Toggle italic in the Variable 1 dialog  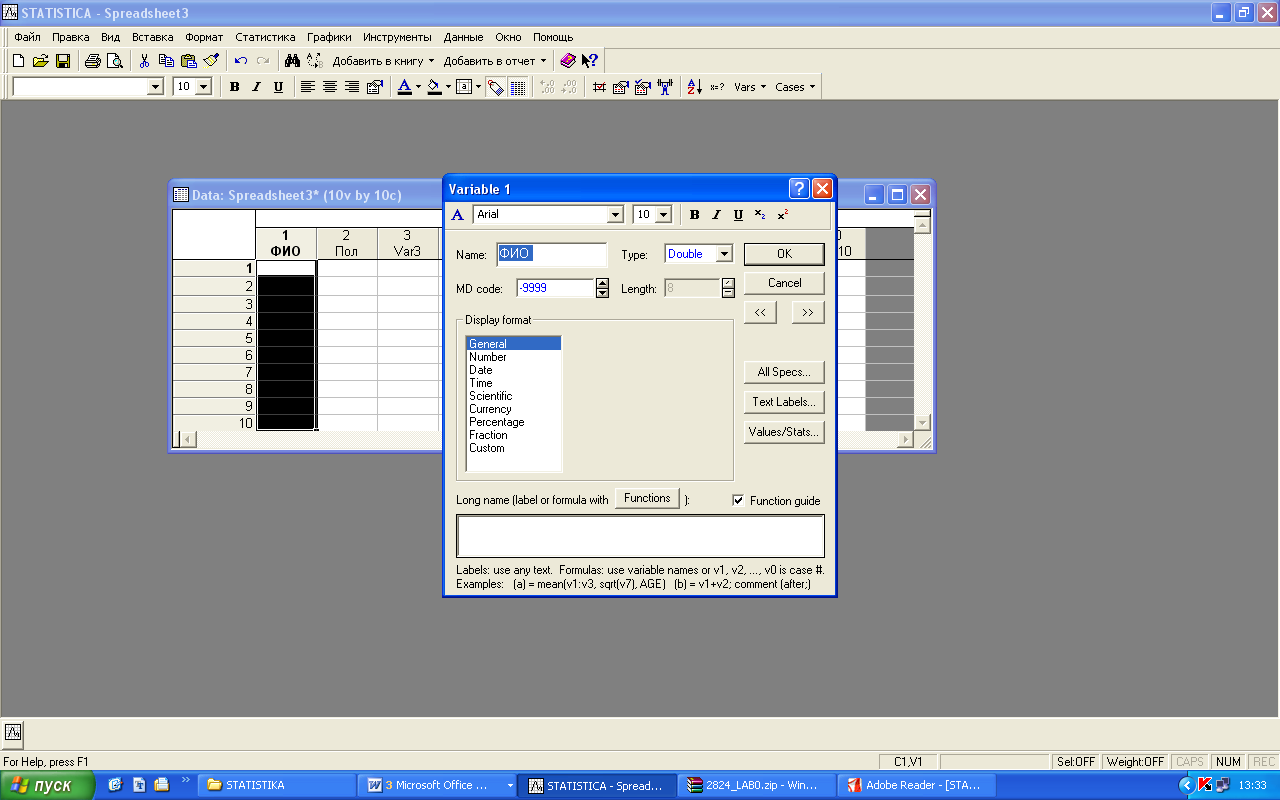(716, 215)
